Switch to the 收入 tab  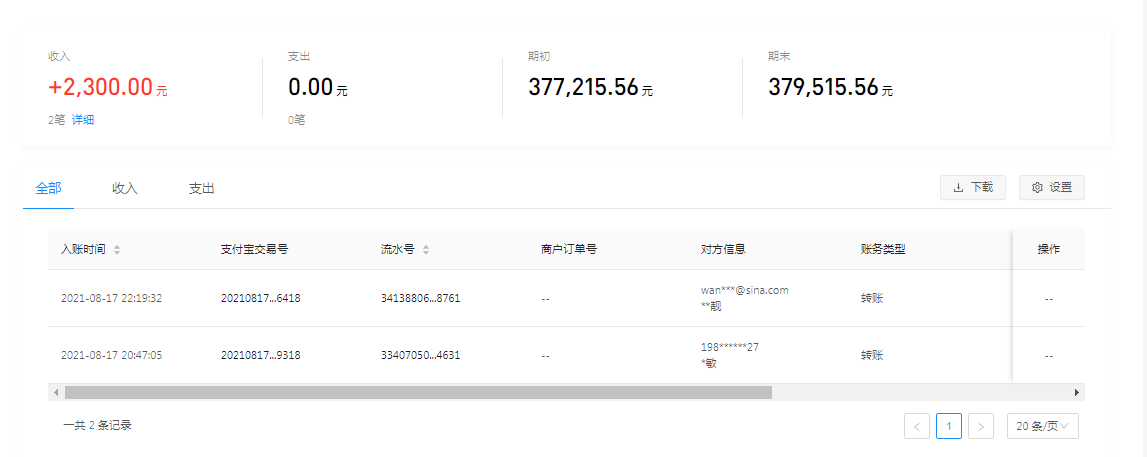[x=125, y=188]
